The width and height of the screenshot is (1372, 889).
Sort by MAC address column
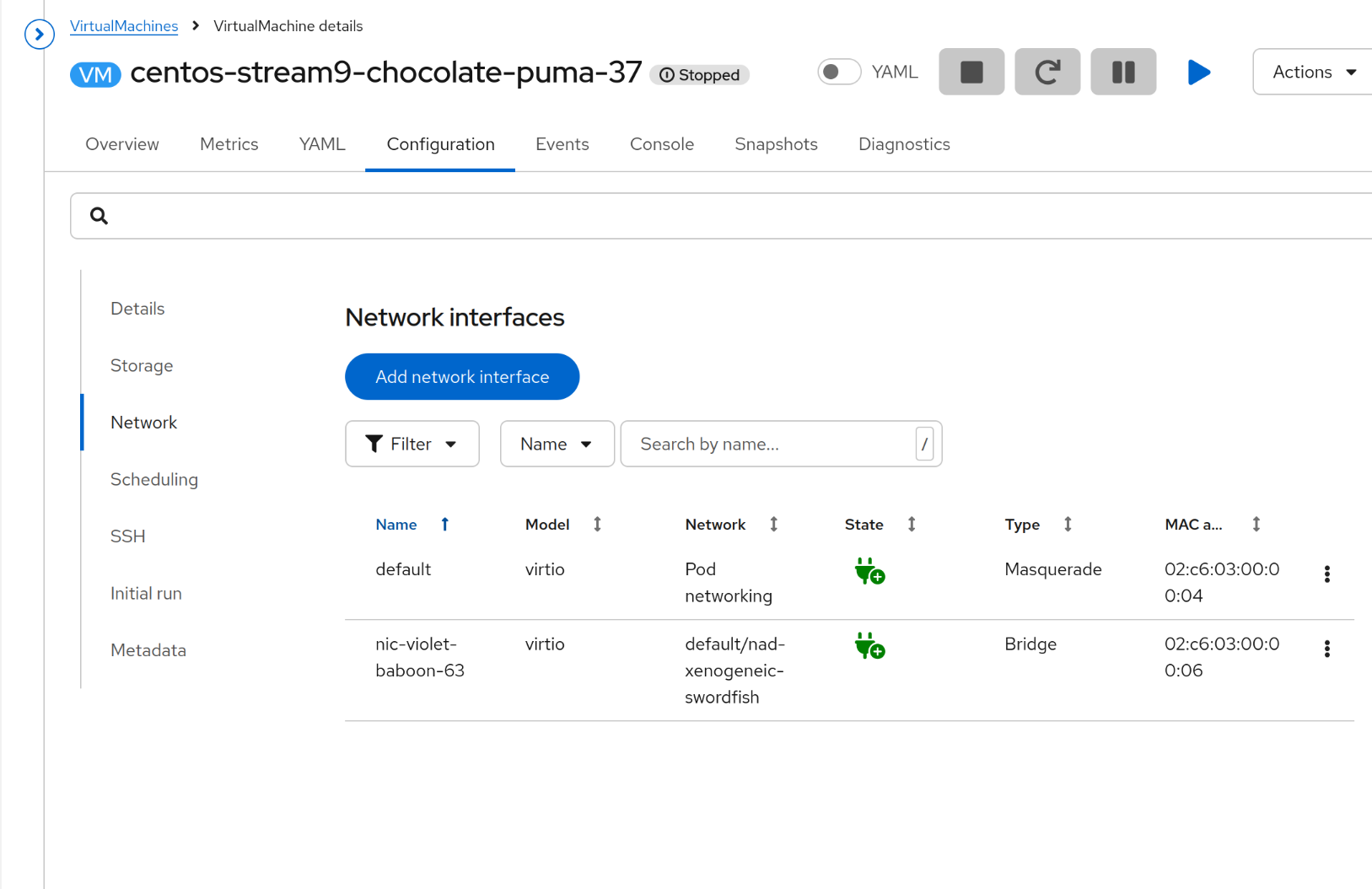pyautogui.click(x=1256, y=525)
